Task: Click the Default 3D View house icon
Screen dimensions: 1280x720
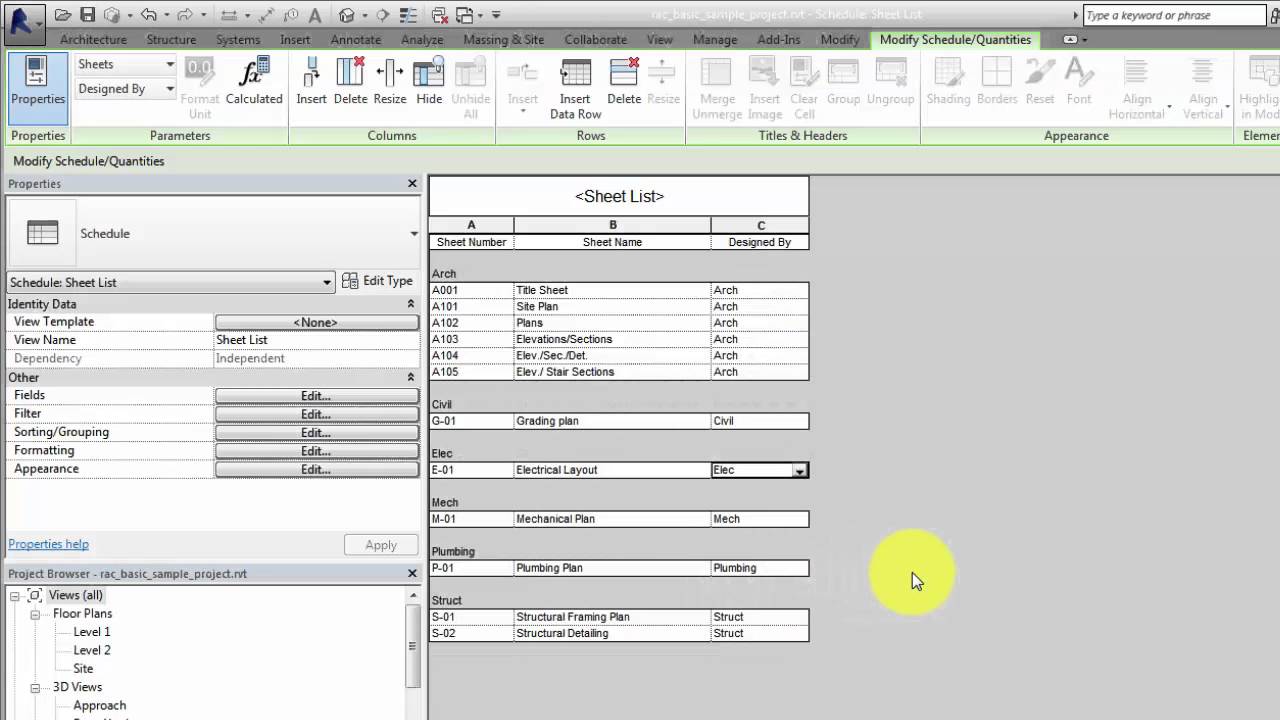Action: tap(346, 15)
